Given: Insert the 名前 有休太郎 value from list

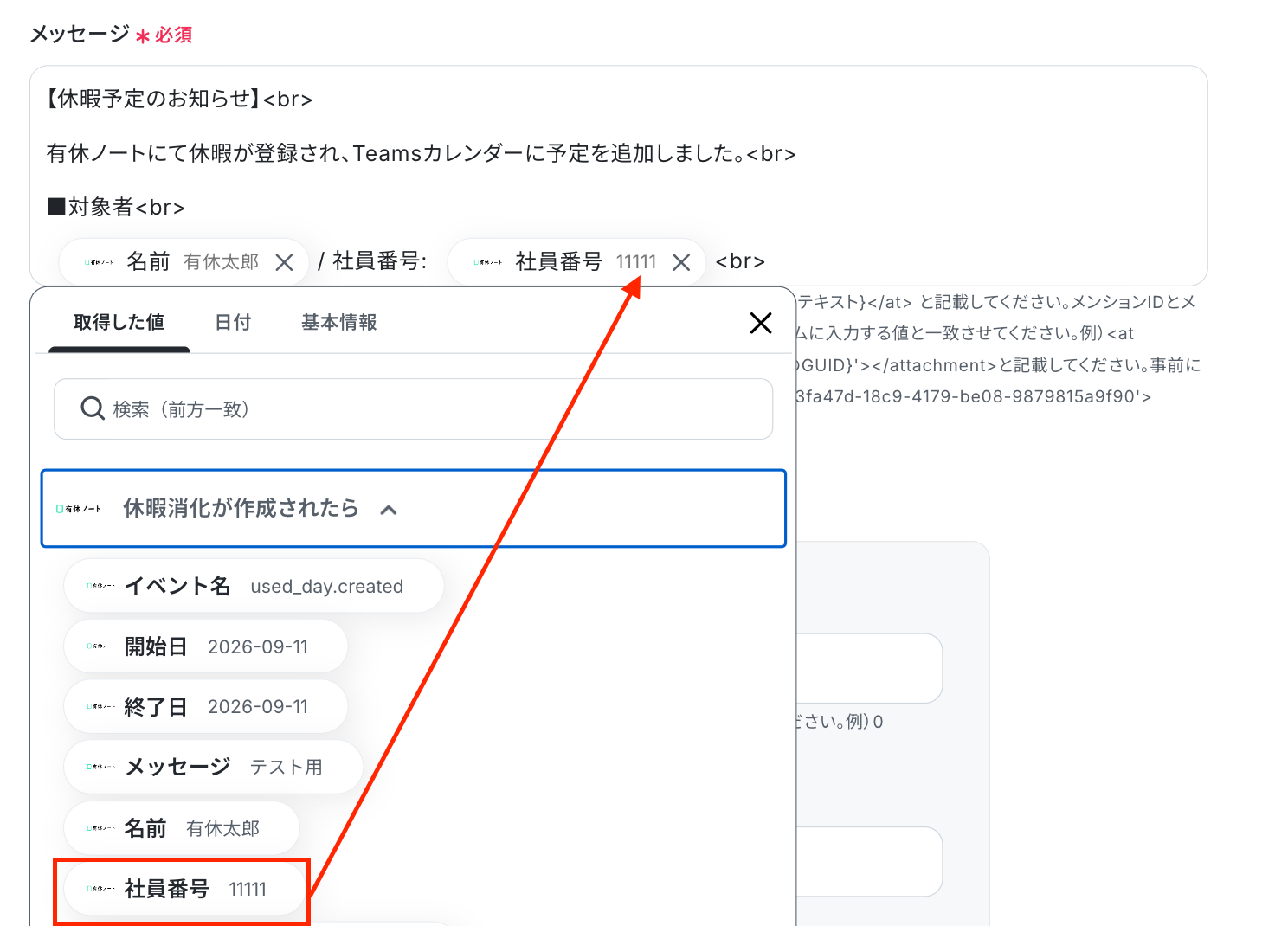Looking at the screenshot, I should tap(182, 828).
